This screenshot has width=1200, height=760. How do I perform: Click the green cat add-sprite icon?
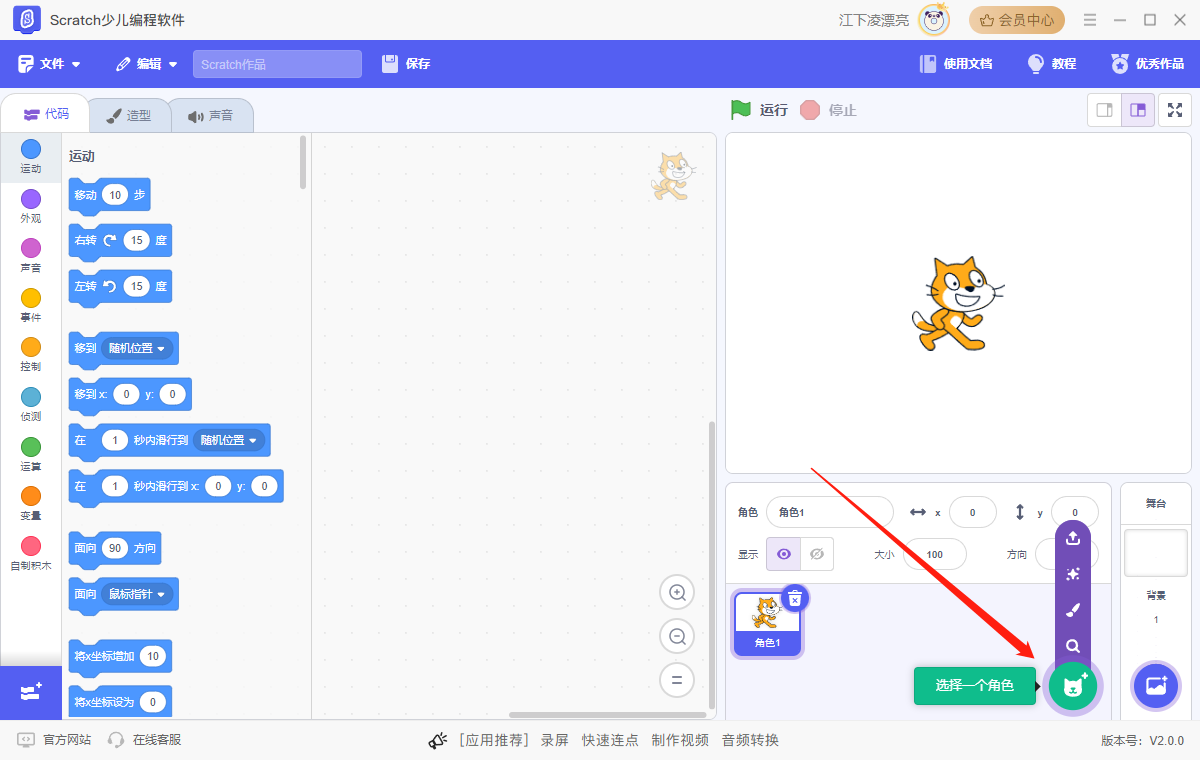click(x=1072, y=686)
